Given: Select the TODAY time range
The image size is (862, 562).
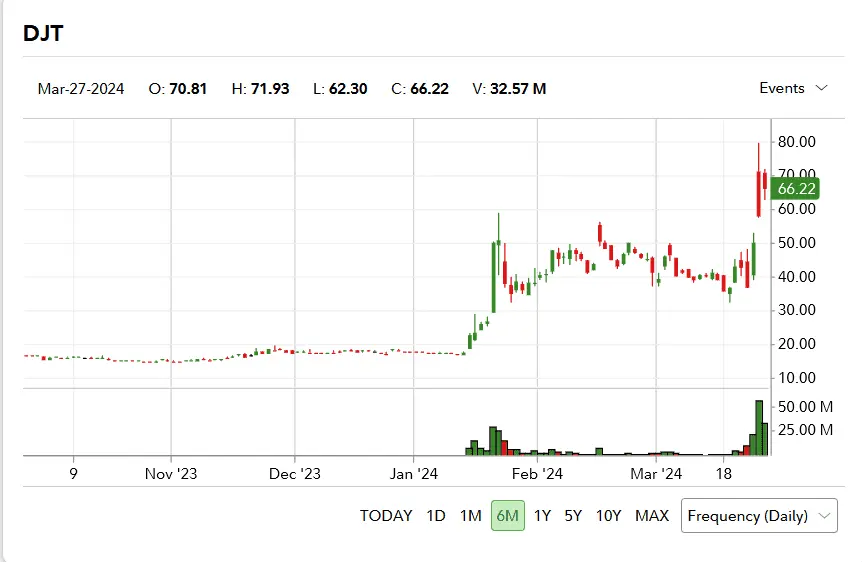Looking at the screenshot, I should tap(386, 516).
